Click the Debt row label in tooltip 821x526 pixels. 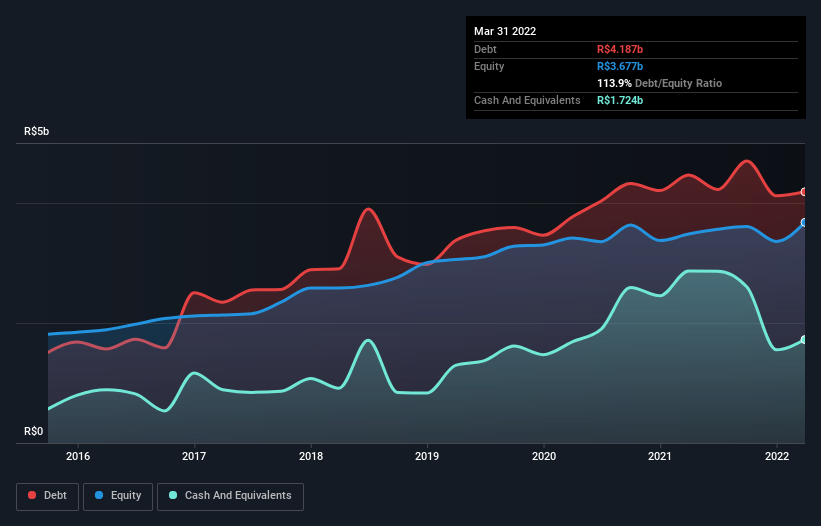tap(485, 49)
